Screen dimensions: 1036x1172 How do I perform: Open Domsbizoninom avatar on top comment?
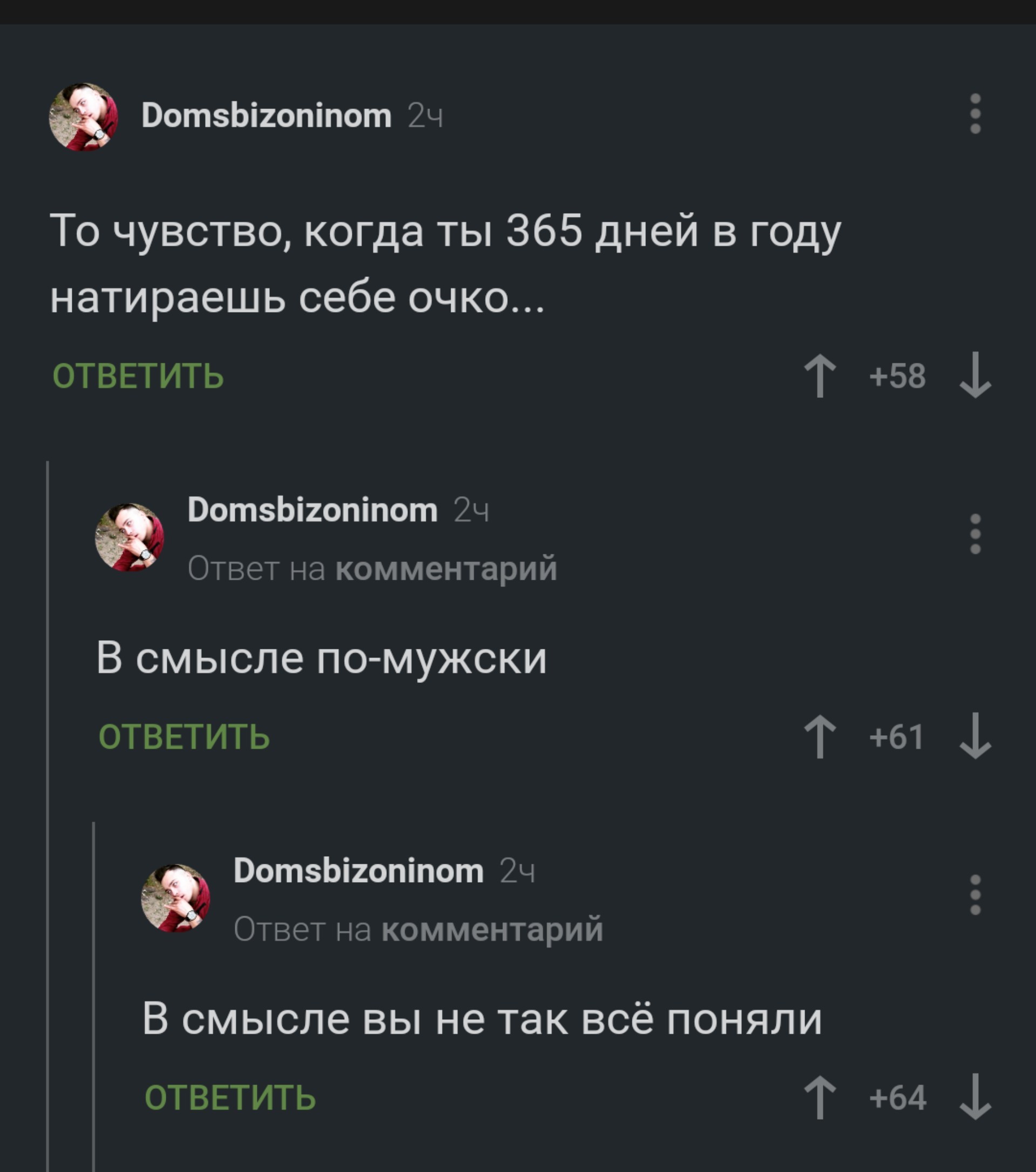[84, 117]
